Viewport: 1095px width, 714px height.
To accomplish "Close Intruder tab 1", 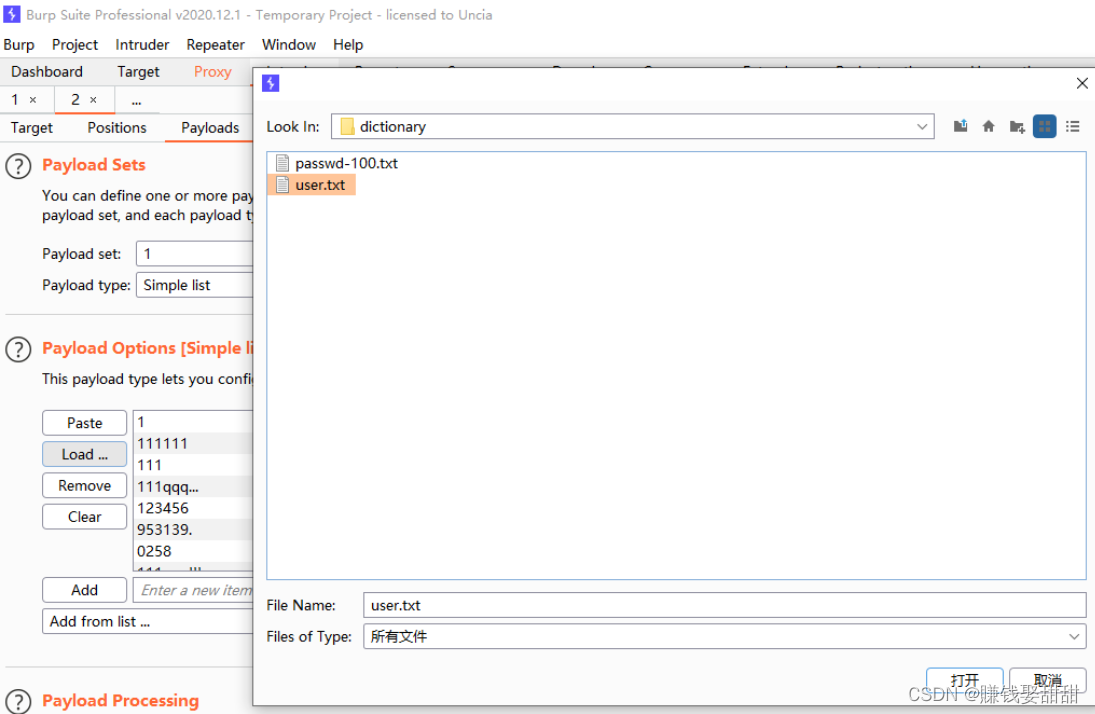I will 33,100.
